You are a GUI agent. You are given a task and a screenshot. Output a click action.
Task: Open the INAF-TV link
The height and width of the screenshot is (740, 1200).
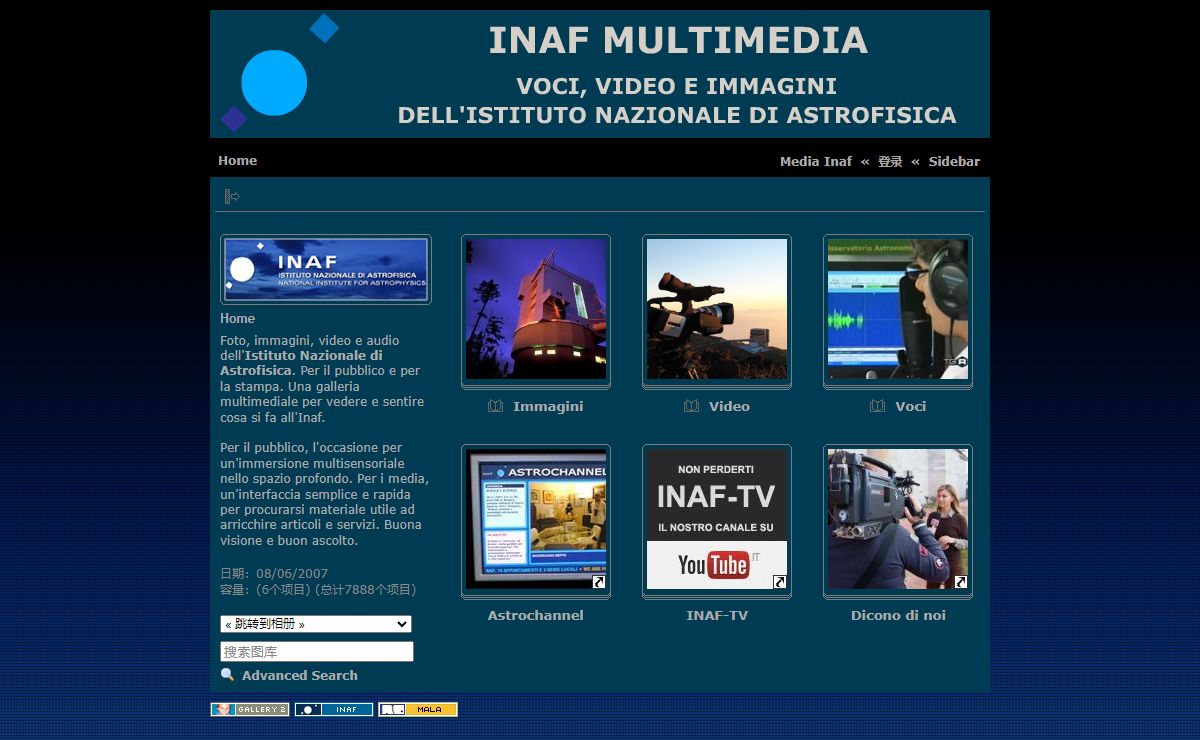tap(717, 615)
